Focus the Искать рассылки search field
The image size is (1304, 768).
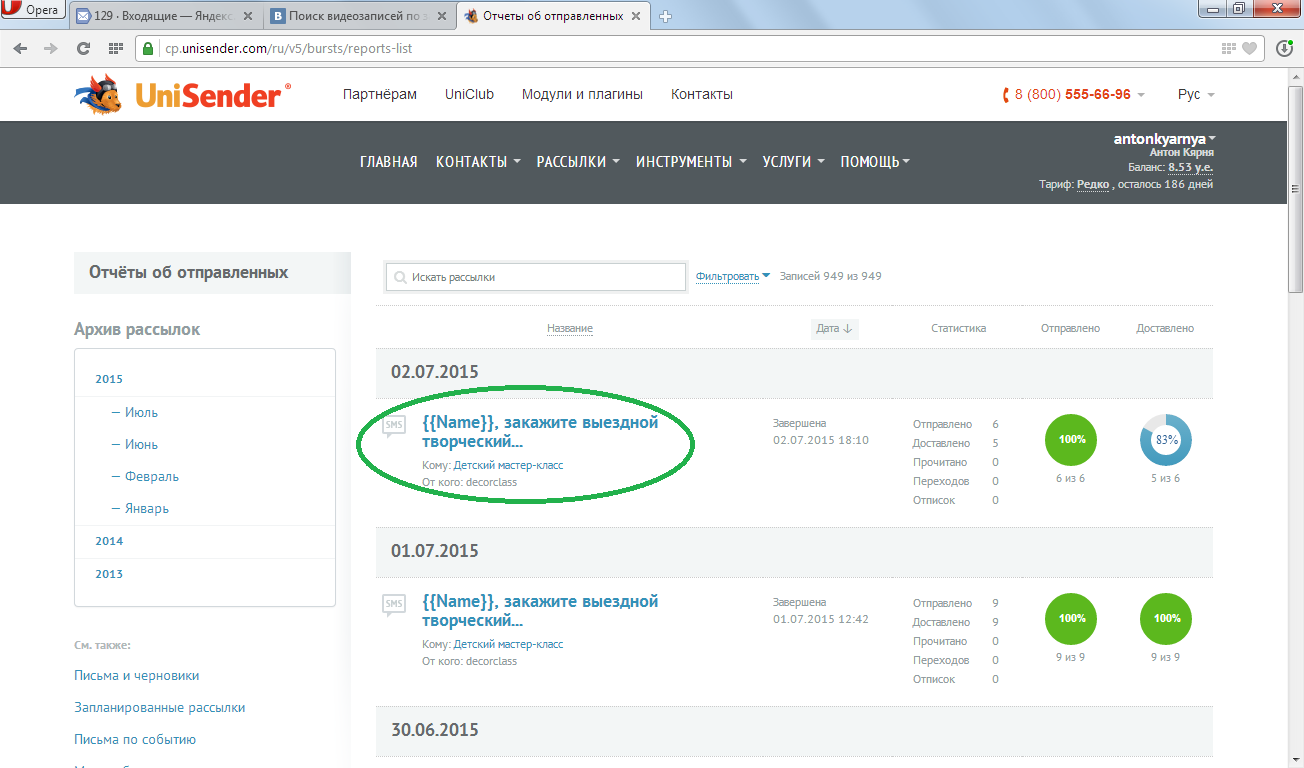(536, 277)
